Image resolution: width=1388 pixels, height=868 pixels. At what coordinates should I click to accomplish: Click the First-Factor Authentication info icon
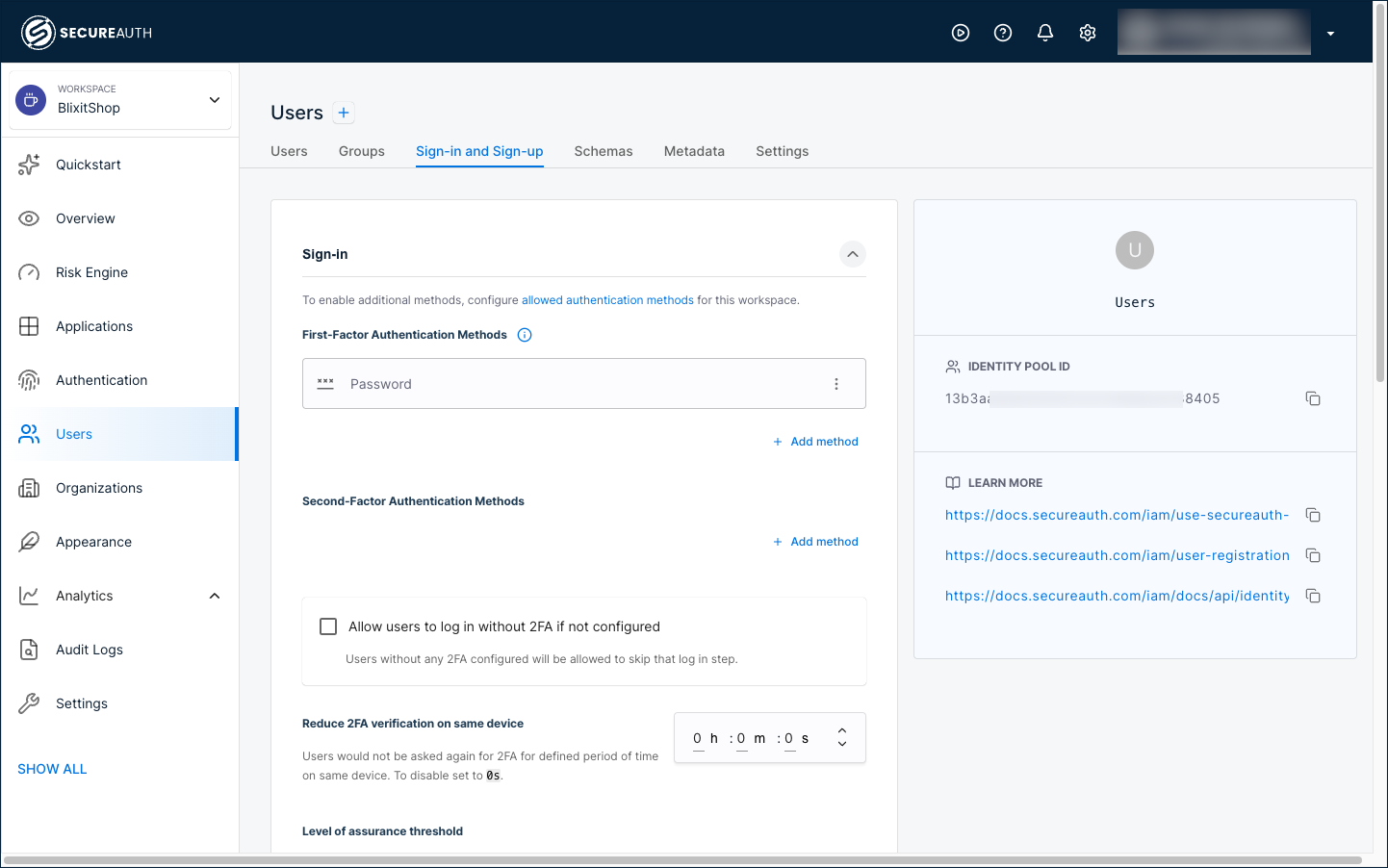coord(525,335)
